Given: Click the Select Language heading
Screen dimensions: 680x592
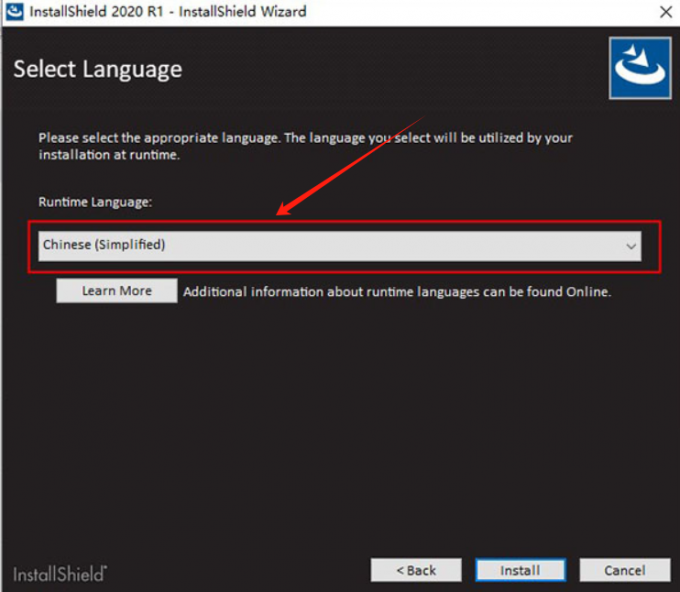Looking at the screenshot, I should 98,69.
